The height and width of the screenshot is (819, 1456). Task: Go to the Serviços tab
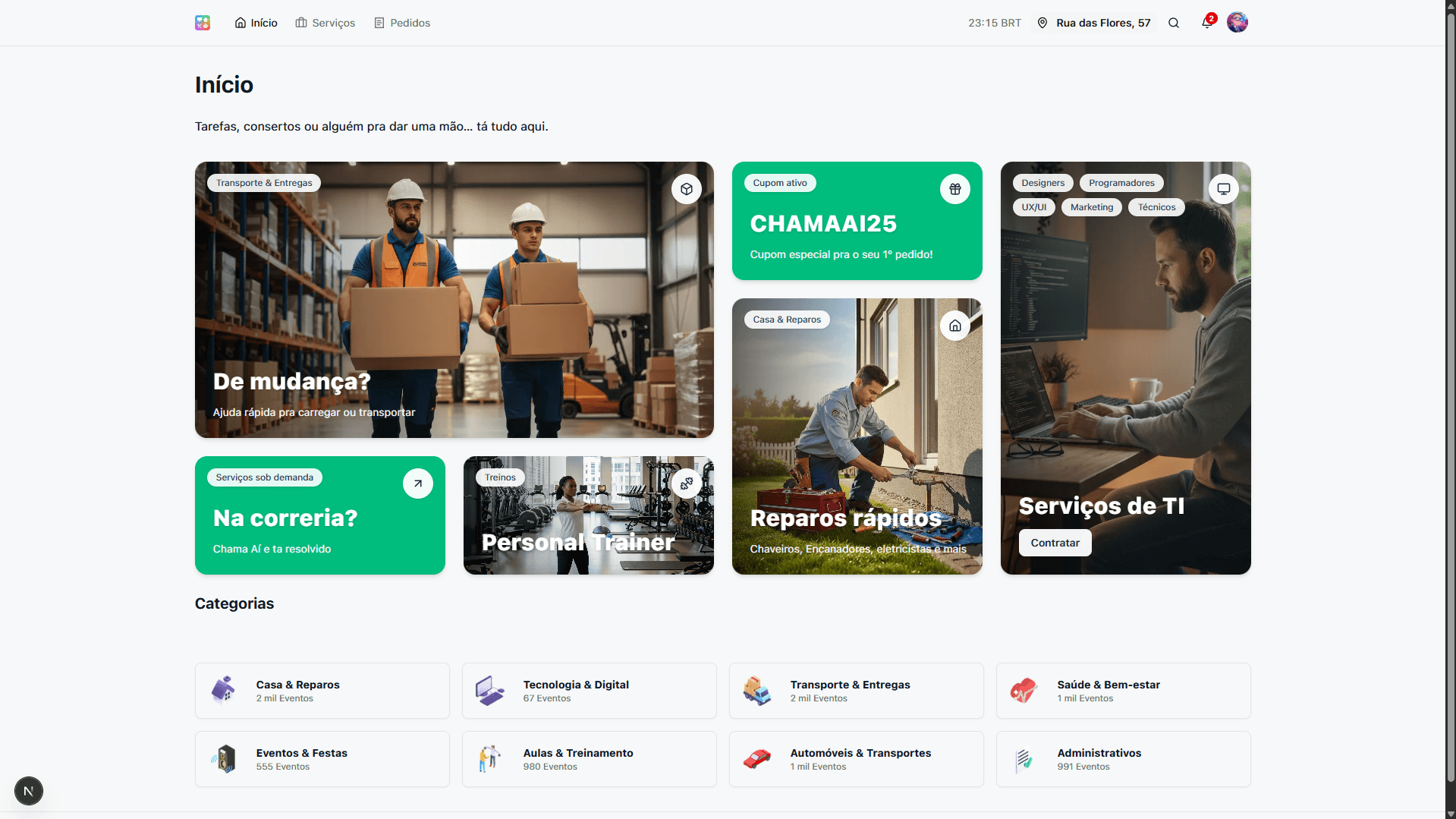pos(325,23)
